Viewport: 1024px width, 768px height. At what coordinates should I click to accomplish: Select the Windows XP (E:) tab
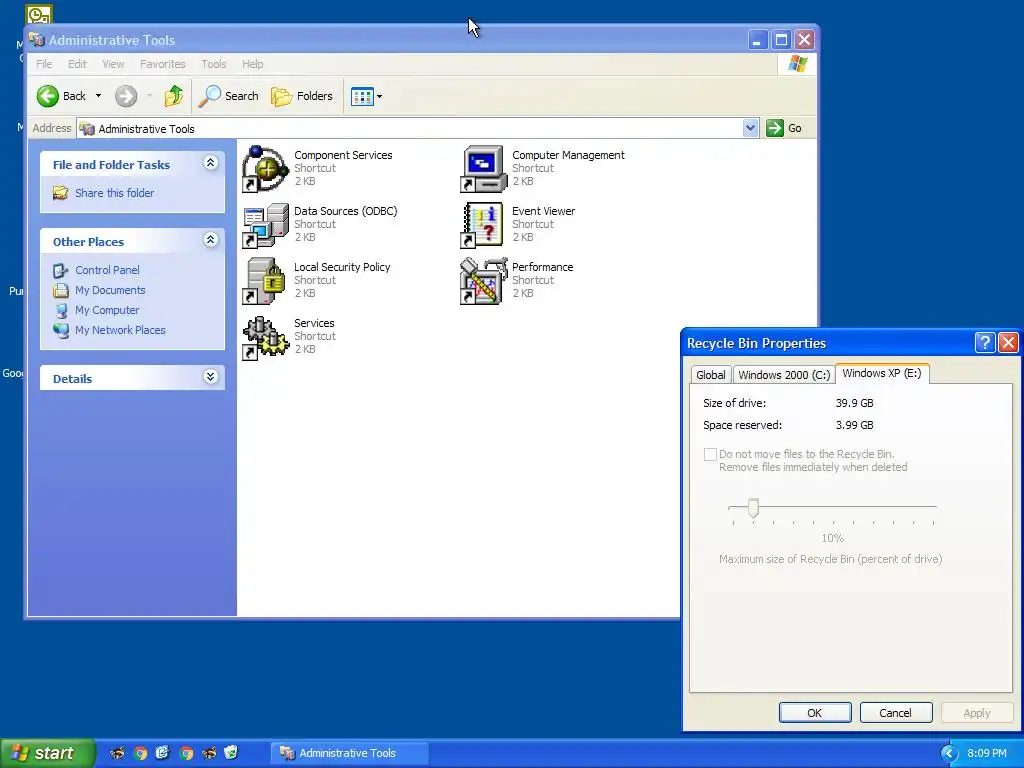click(x=882, y=373)
